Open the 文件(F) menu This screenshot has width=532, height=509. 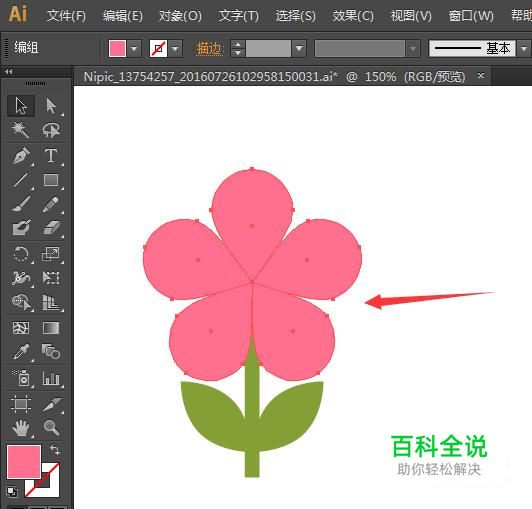coord(66,16)
